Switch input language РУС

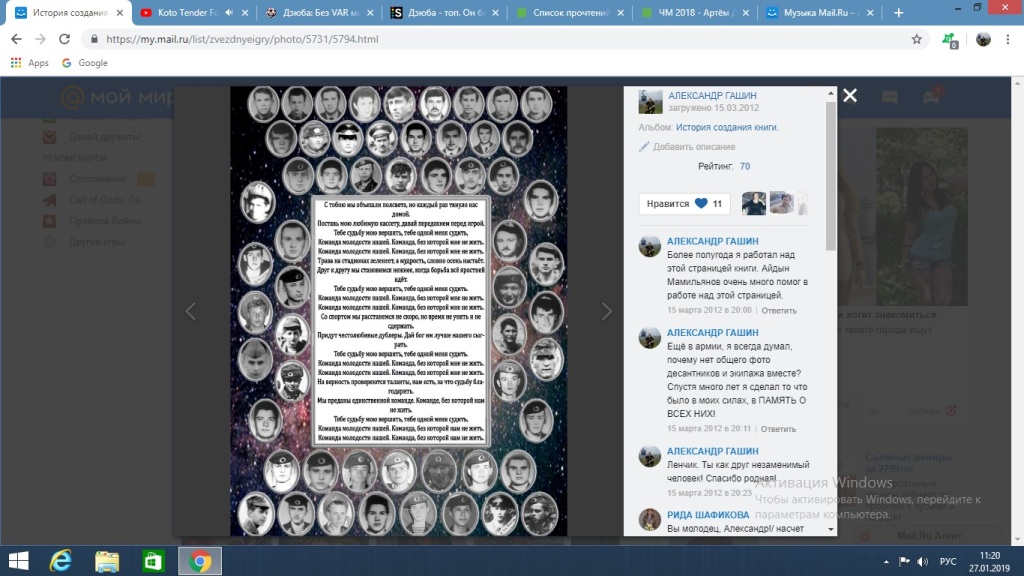point(948,562)
